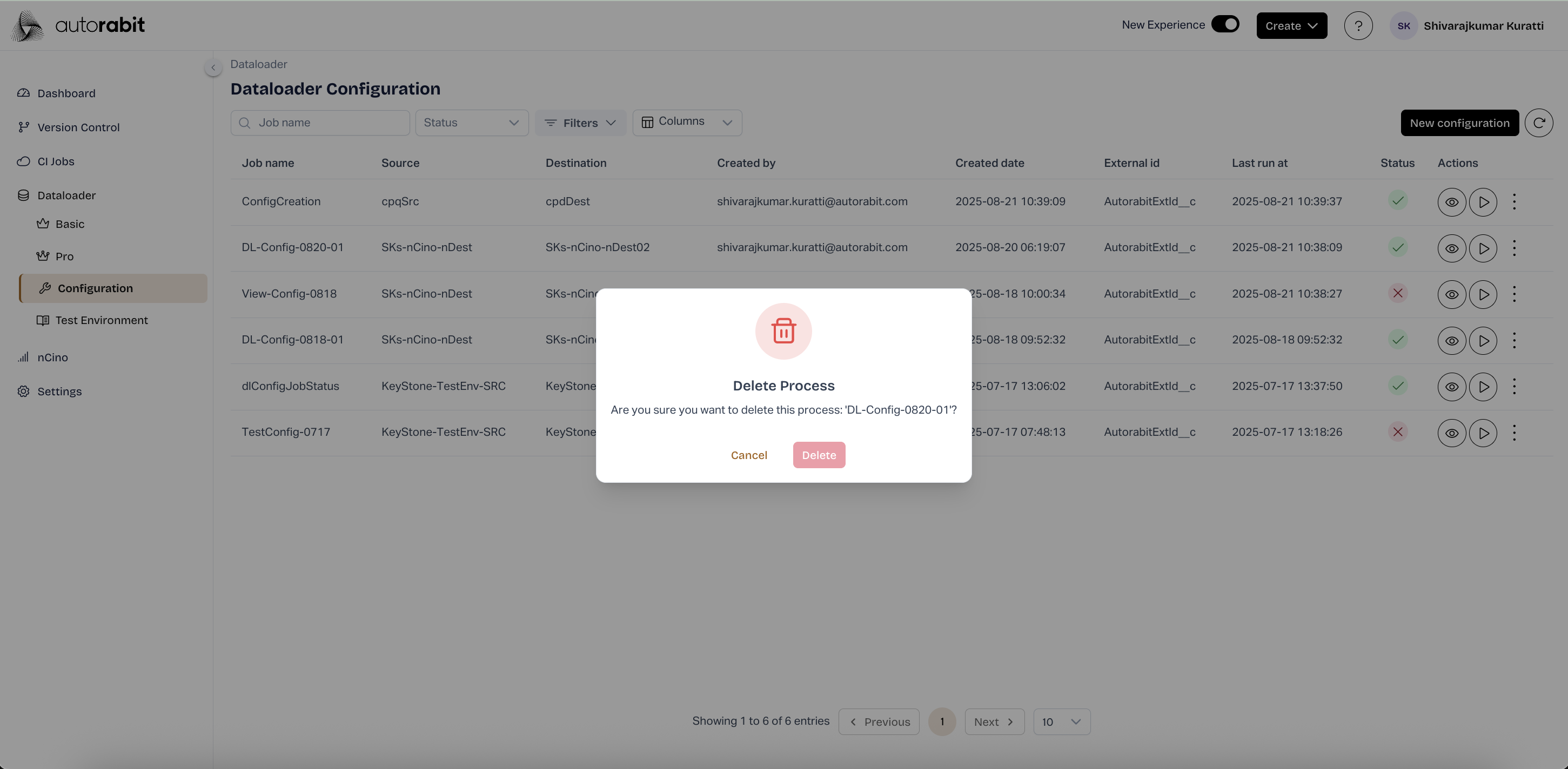Toggle the New Experience switch
Screen dimensions: 1568x769
[1225, 24]
